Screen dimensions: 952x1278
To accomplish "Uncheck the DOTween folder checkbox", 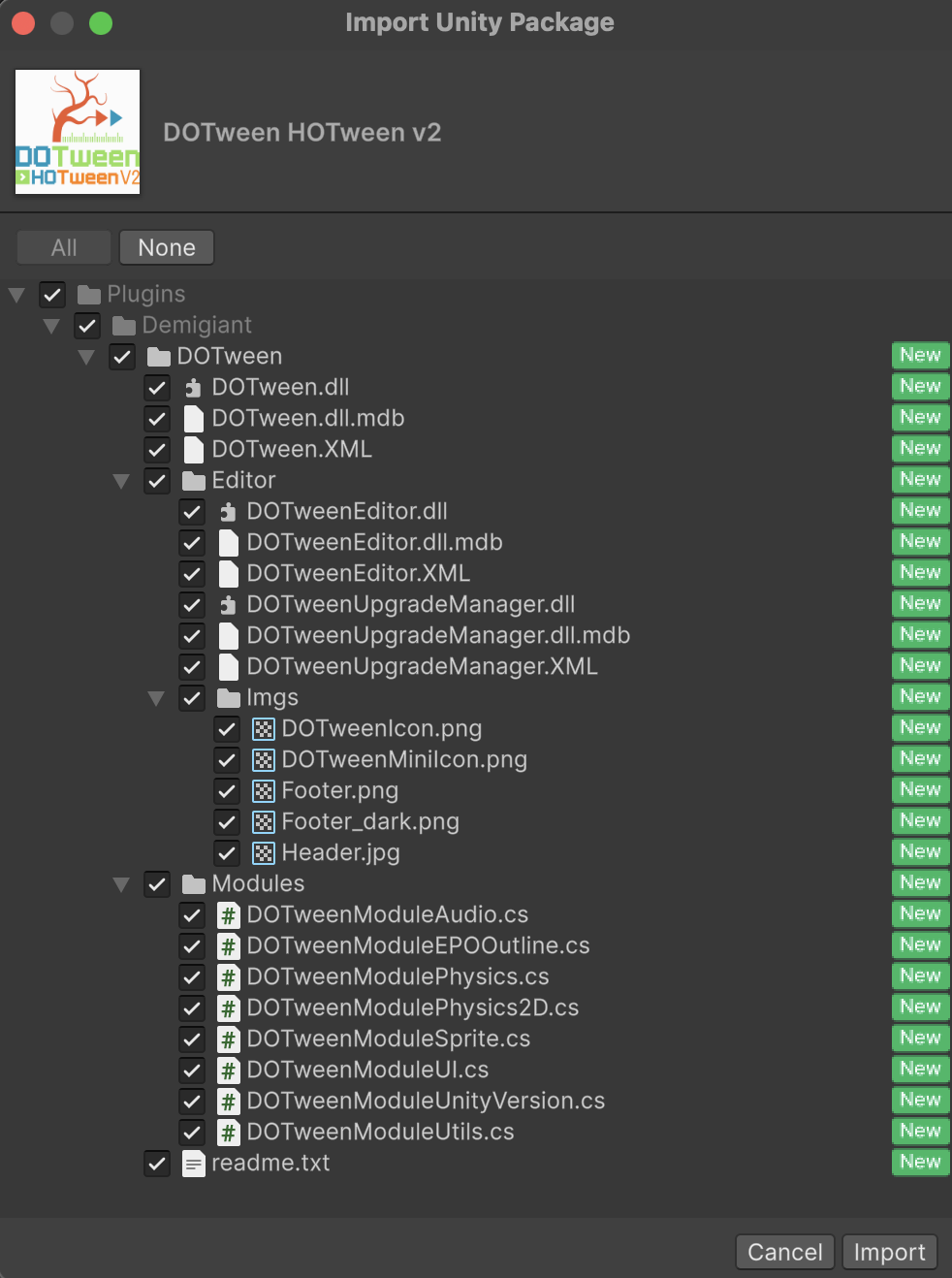I will tap(122, 356).
